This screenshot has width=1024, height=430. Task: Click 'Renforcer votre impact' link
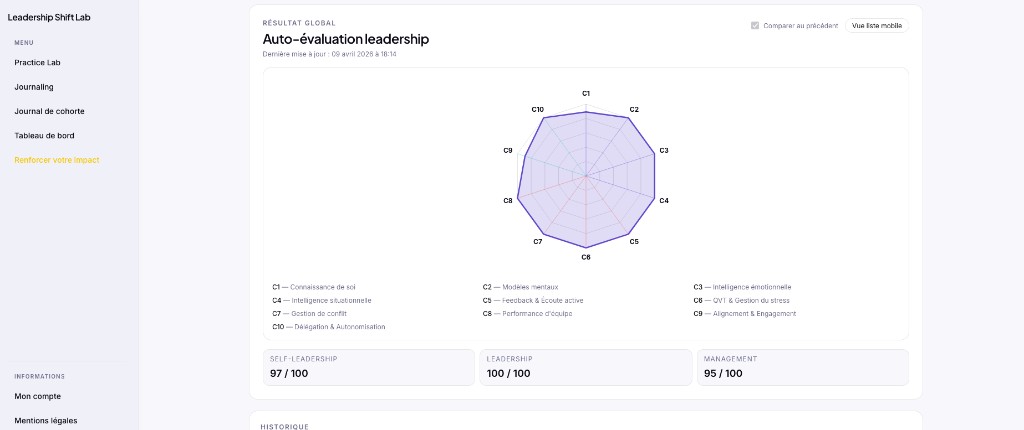pos(57,160)
